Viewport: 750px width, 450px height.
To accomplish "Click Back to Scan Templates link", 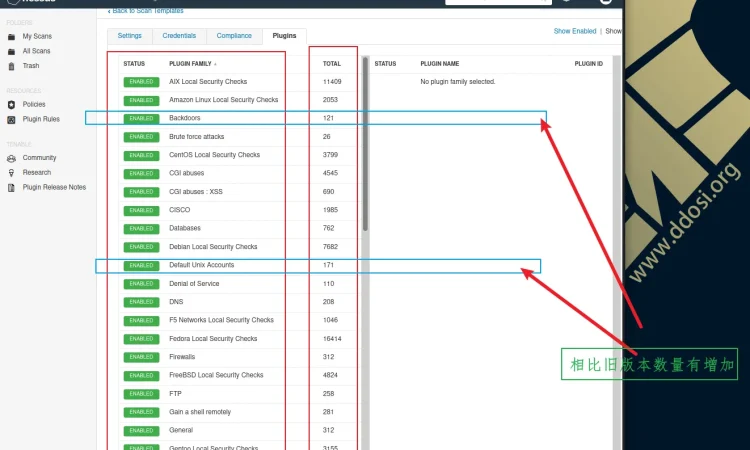I will point(145,11).
